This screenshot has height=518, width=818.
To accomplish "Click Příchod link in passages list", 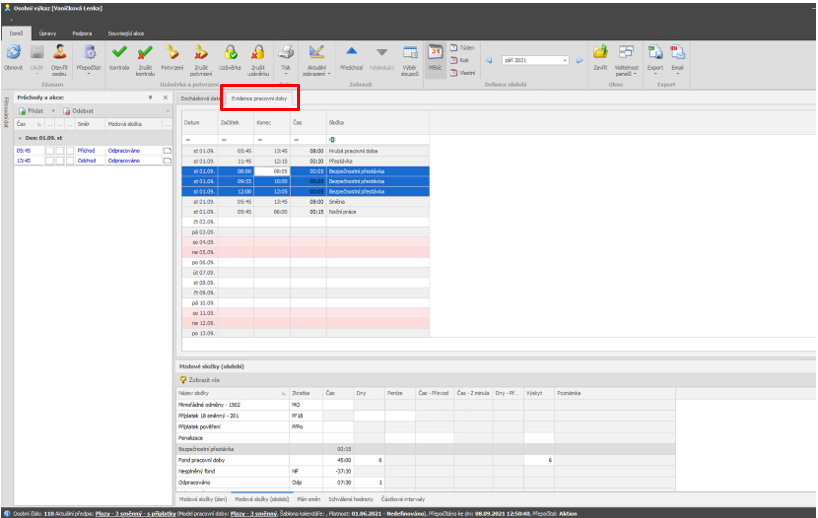I will tap(86, 151).
